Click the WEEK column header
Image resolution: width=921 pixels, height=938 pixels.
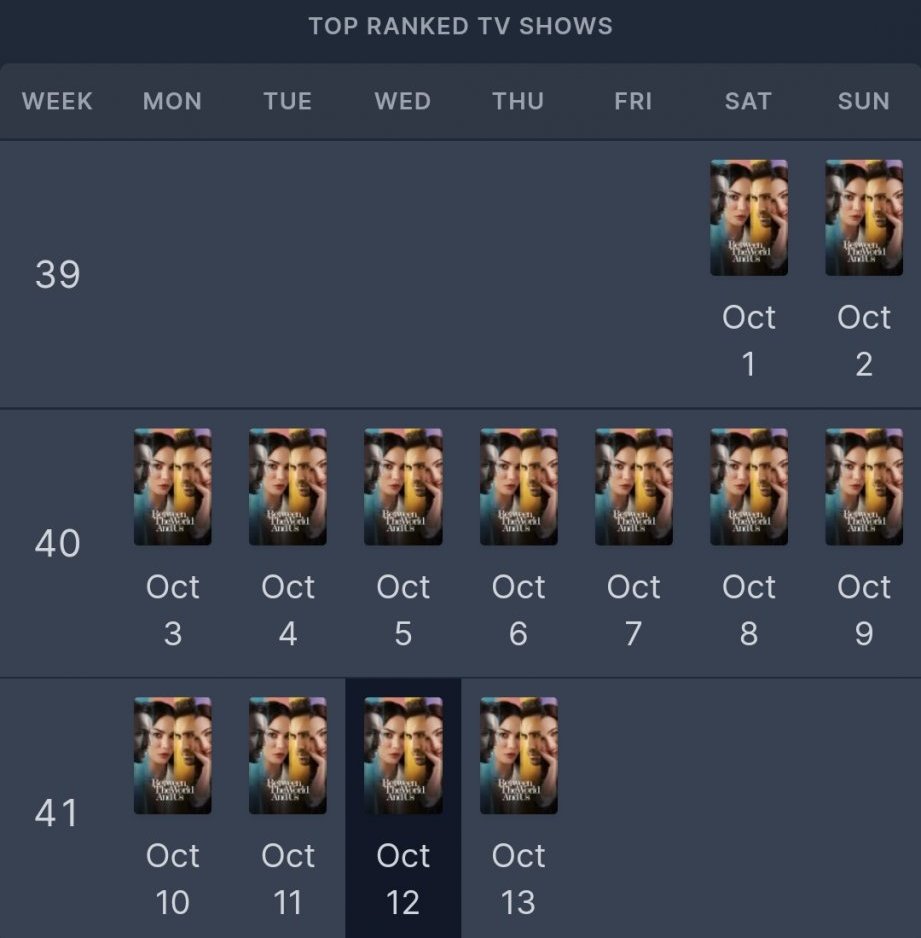(x=57, y=101)
